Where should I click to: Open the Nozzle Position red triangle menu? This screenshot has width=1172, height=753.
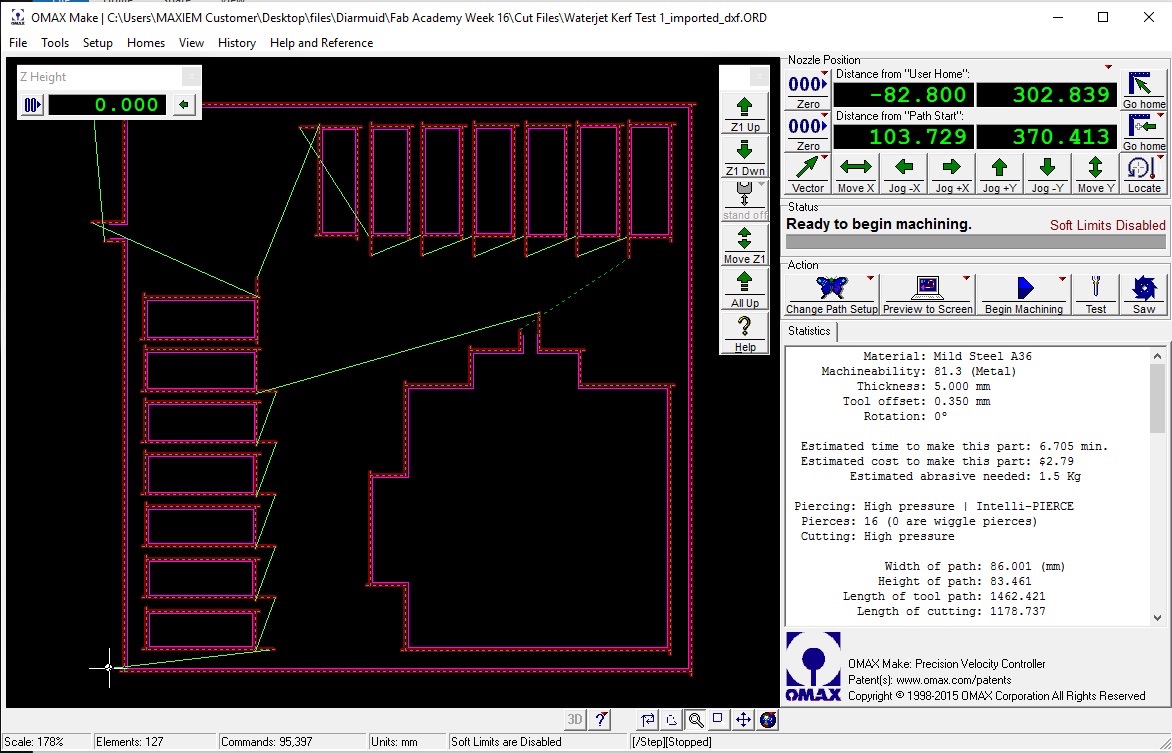tap(1108, 67)
